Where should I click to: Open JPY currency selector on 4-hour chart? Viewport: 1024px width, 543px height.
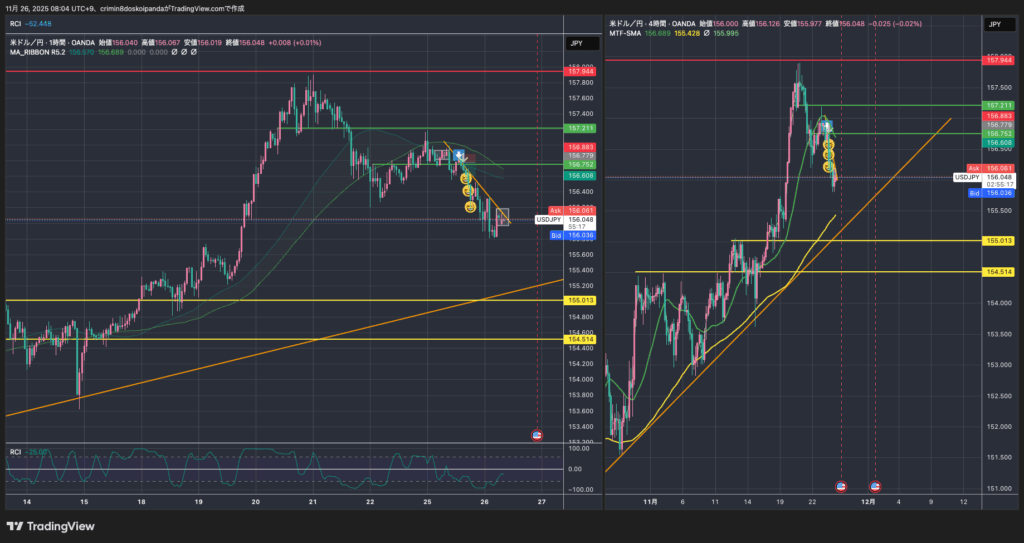click(994, 23)
